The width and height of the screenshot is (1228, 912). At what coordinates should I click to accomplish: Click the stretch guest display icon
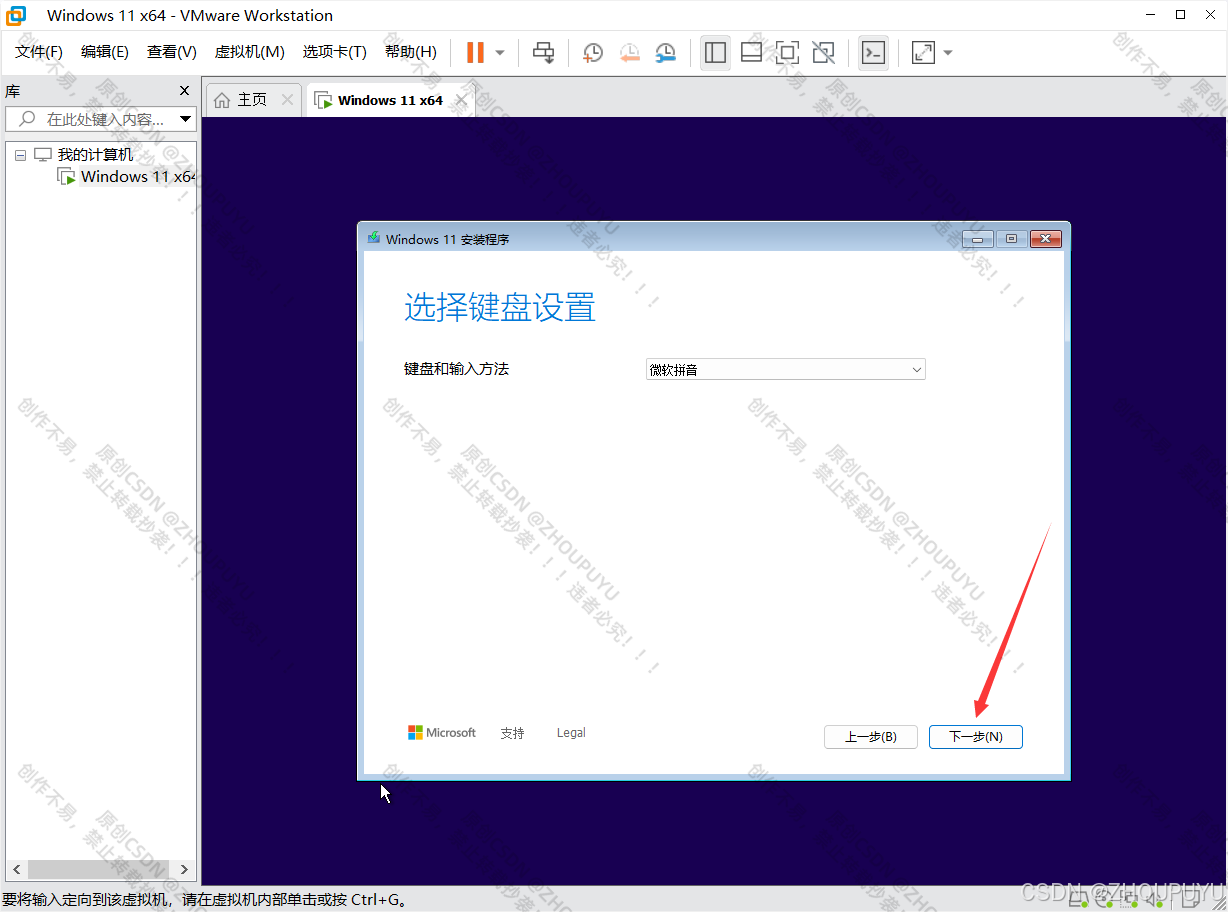923,52
